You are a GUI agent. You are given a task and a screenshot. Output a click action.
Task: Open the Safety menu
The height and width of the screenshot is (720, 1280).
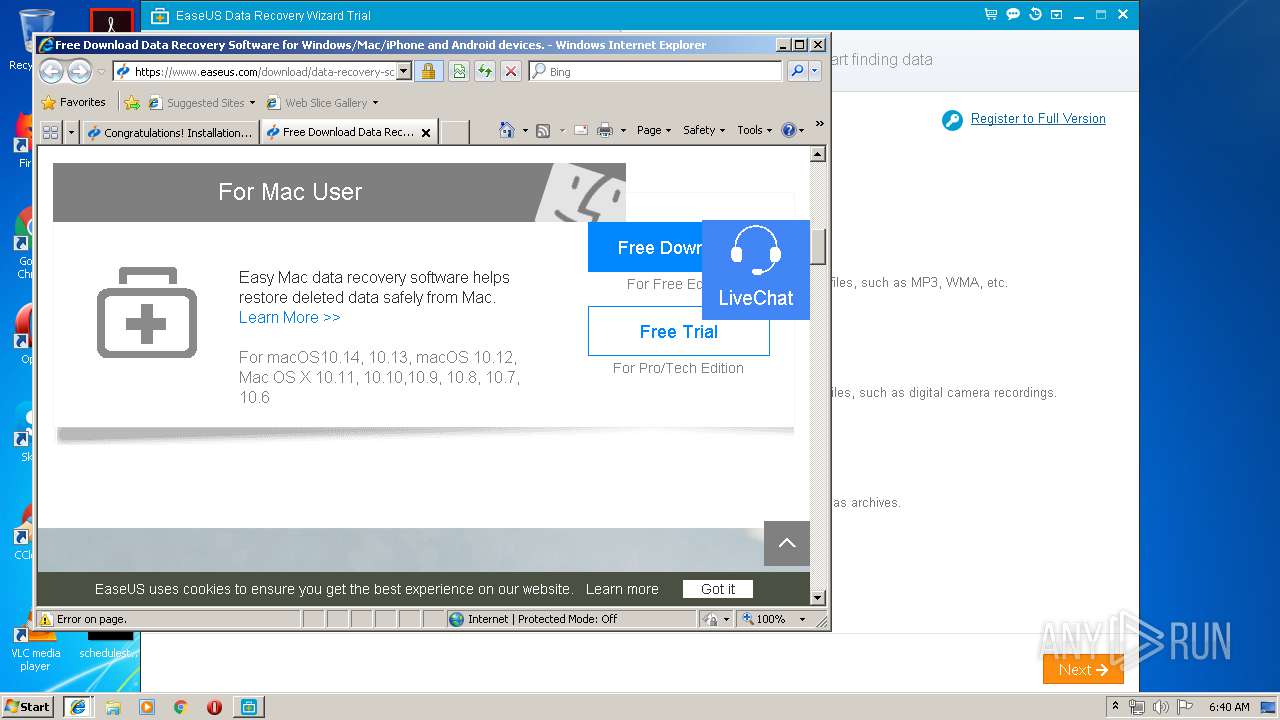(x=704, y=130)
